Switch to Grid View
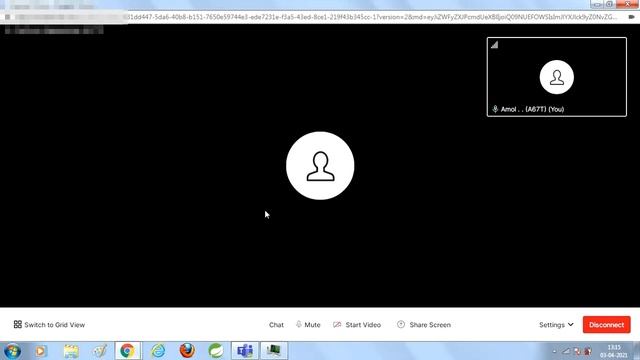This screenshot has height=360, width=640. point(49,324)
